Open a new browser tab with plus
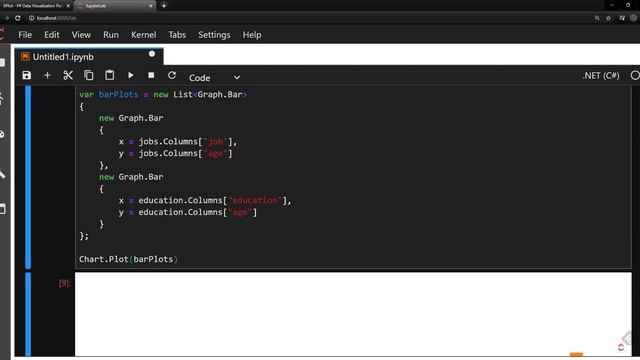This screenshot has width=640, height=360. point(164,6)
